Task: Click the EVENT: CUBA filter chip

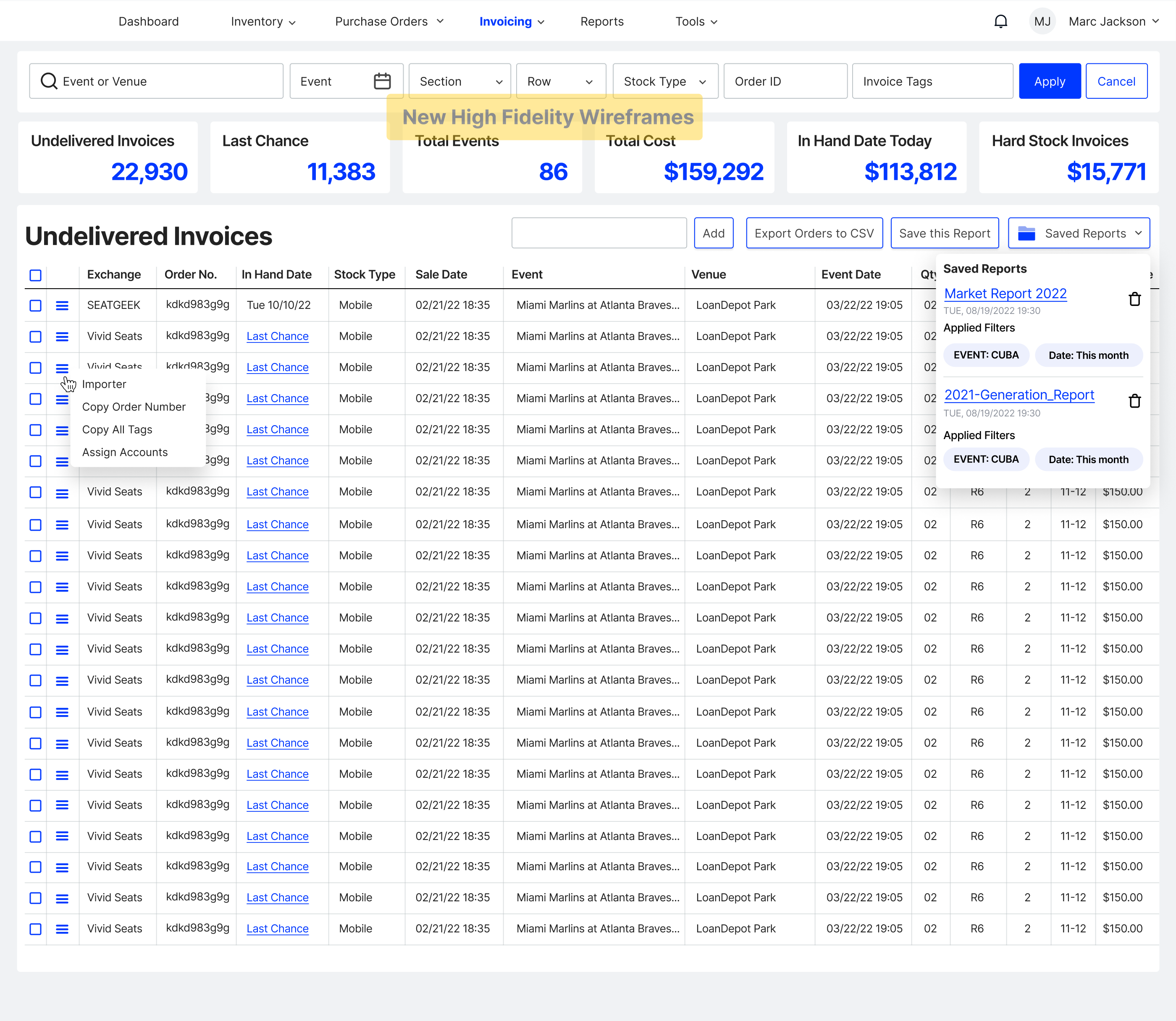Action: (x=986, y=355)
